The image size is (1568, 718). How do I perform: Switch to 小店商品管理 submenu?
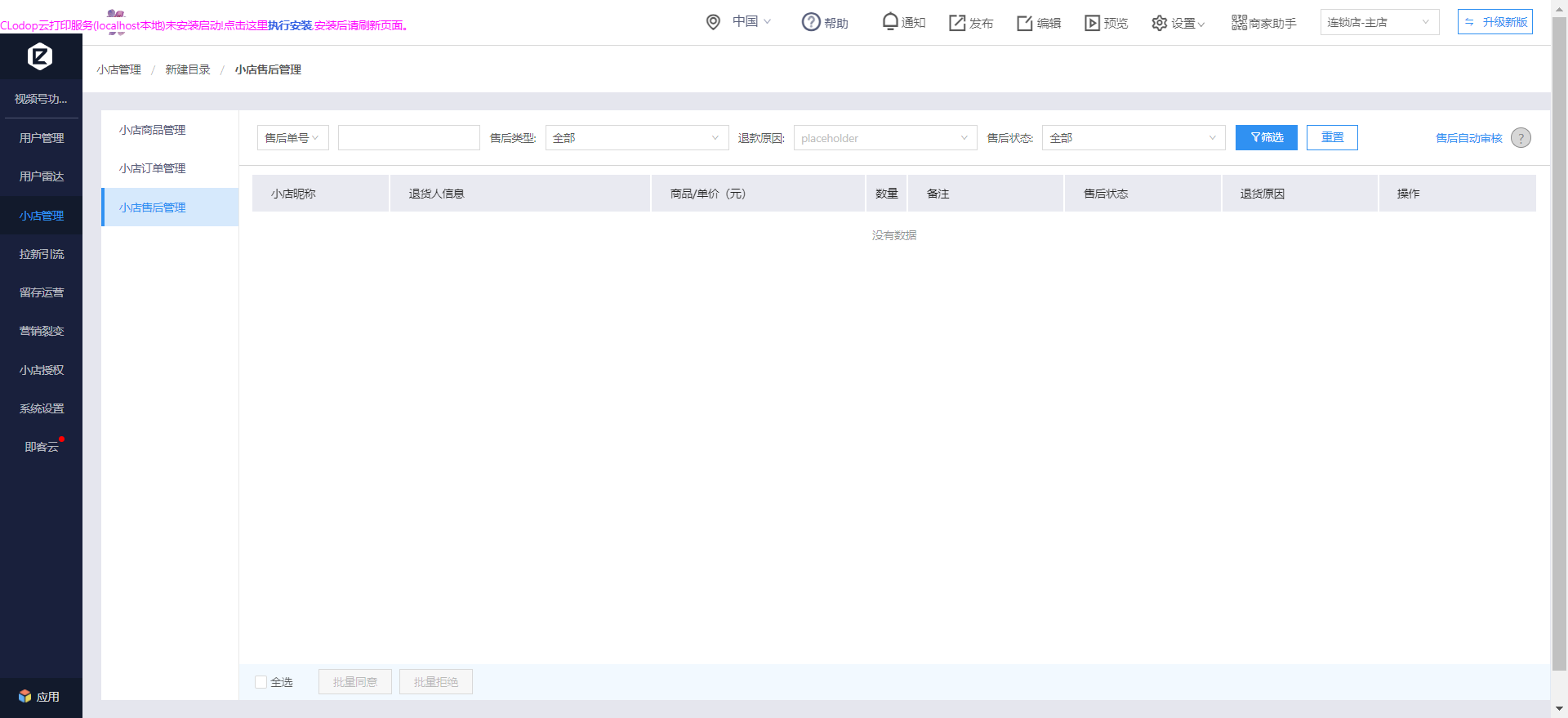pyautogui.click(x=170, y=130)
